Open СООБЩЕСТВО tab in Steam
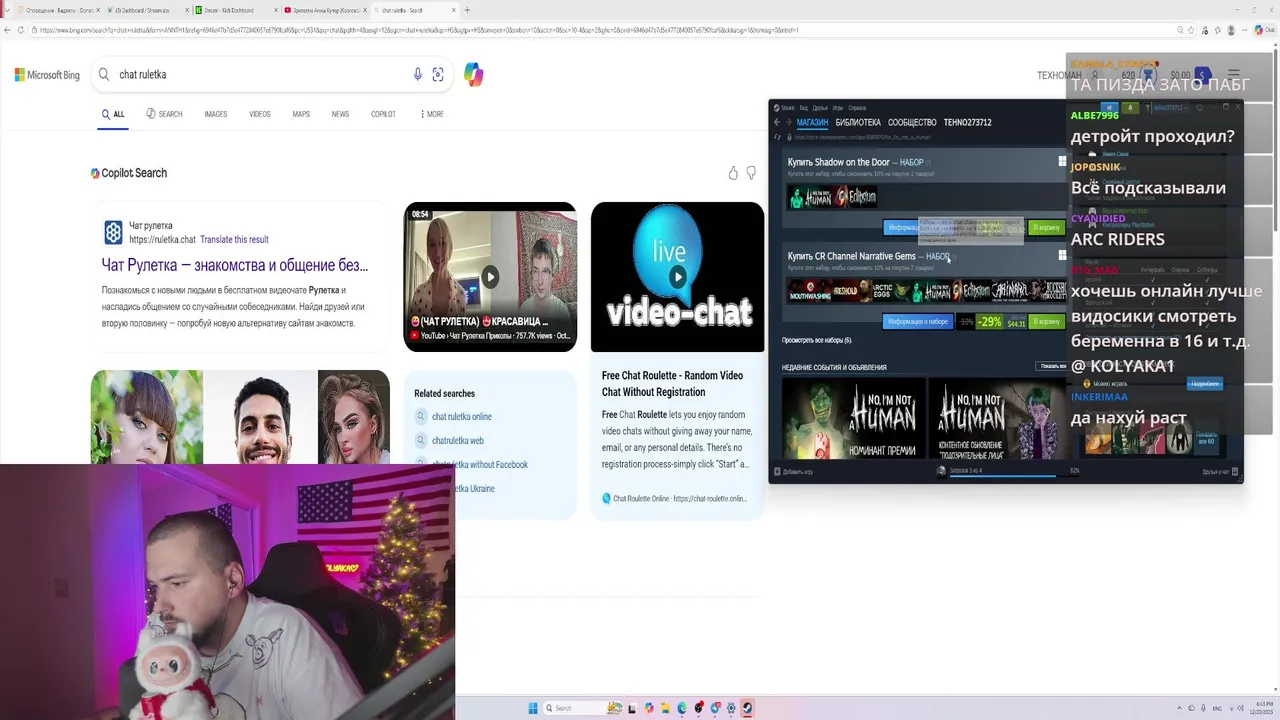 point(912,123)
